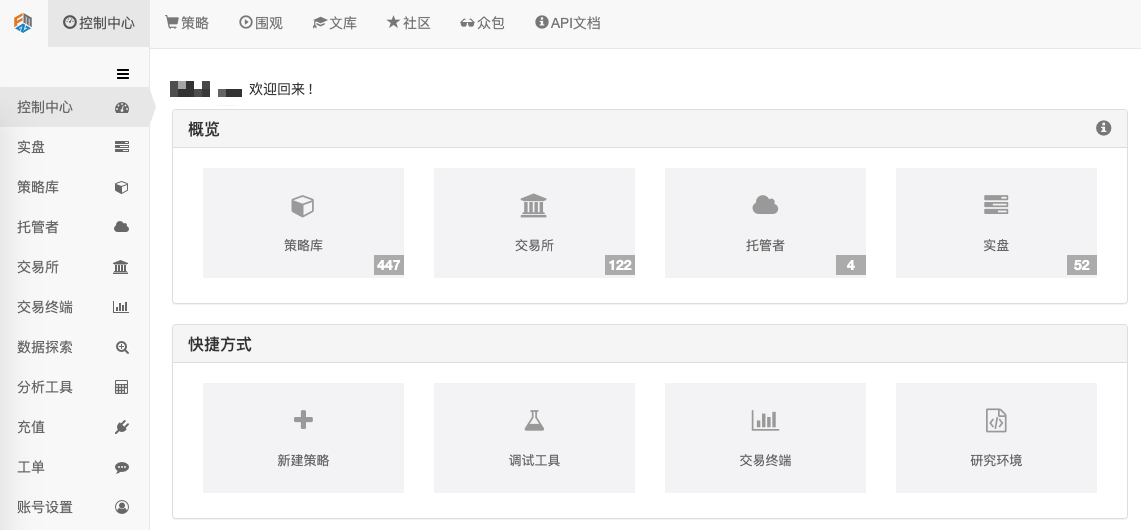Click the server icon in the 实盘 overview card
The image size is (1141, 530).
995,205
